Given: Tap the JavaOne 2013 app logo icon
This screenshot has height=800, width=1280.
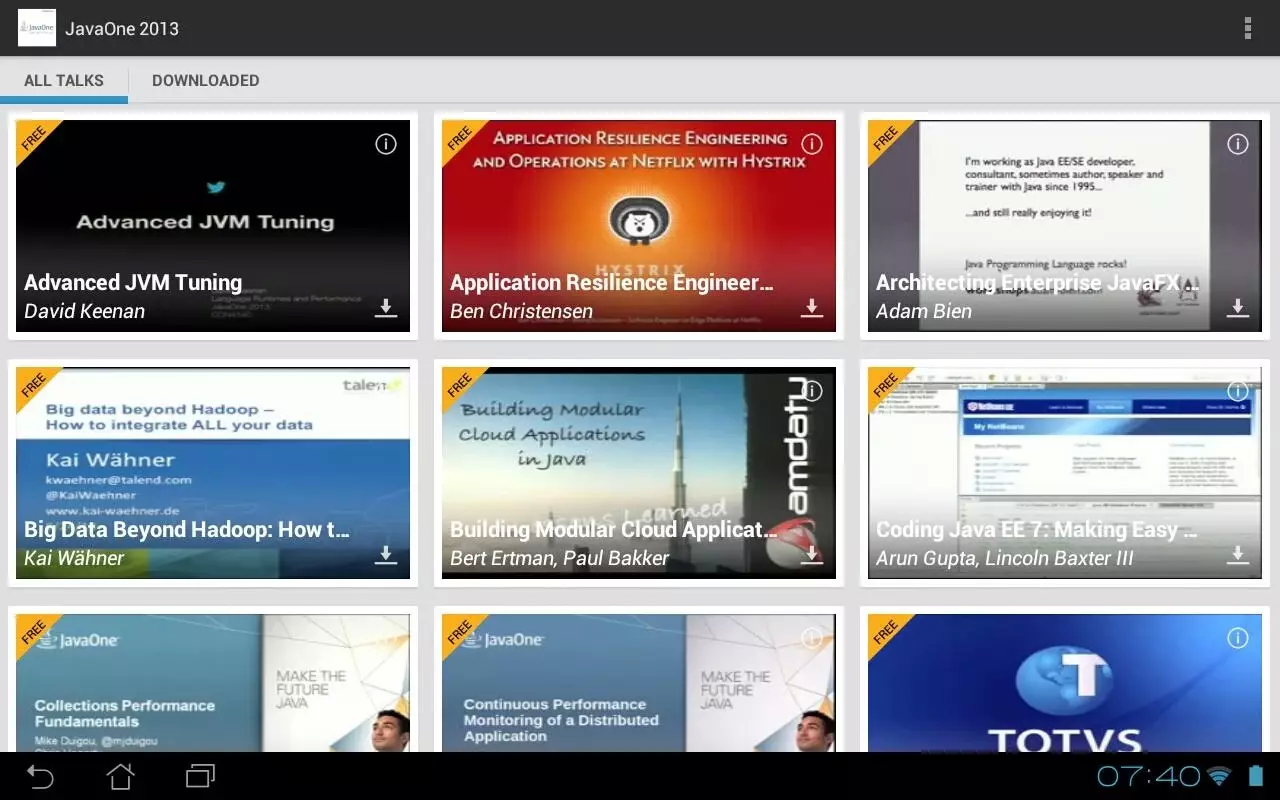Looking at the screenshot, I should 37,28.
